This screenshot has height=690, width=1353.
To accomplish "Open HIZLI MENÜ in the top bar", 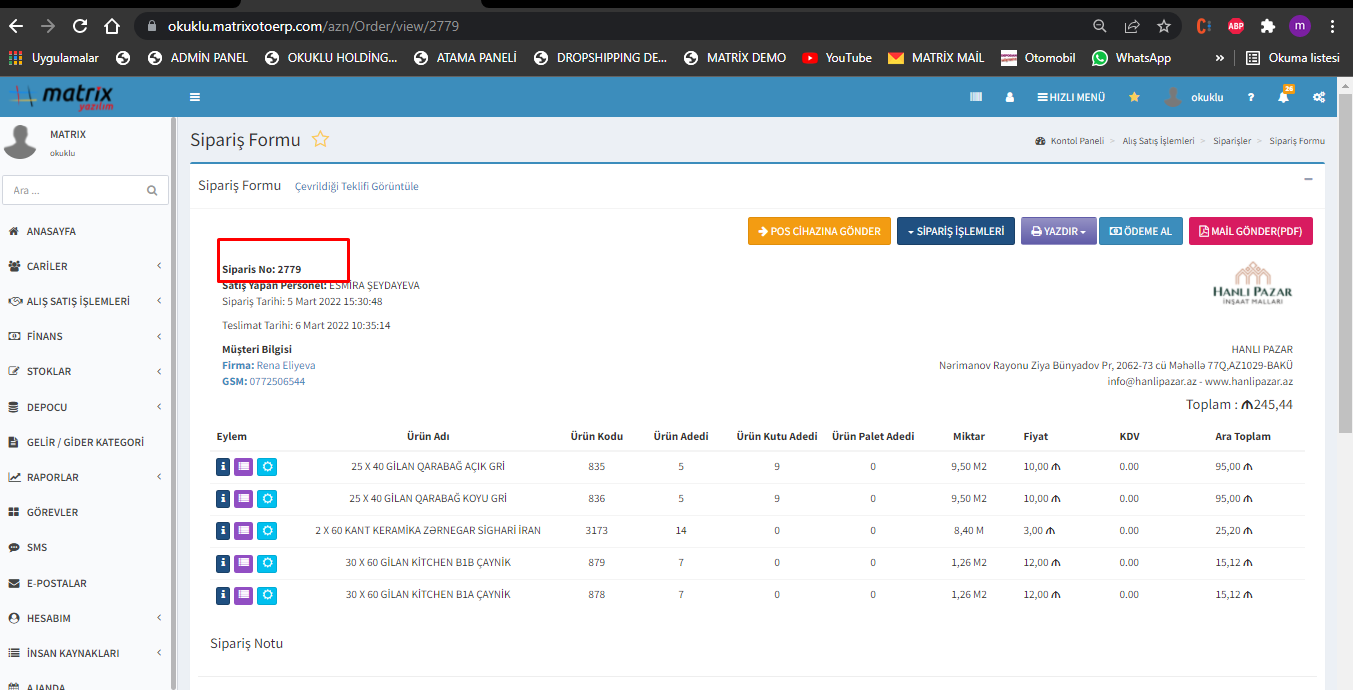I will click(1071, 97).
